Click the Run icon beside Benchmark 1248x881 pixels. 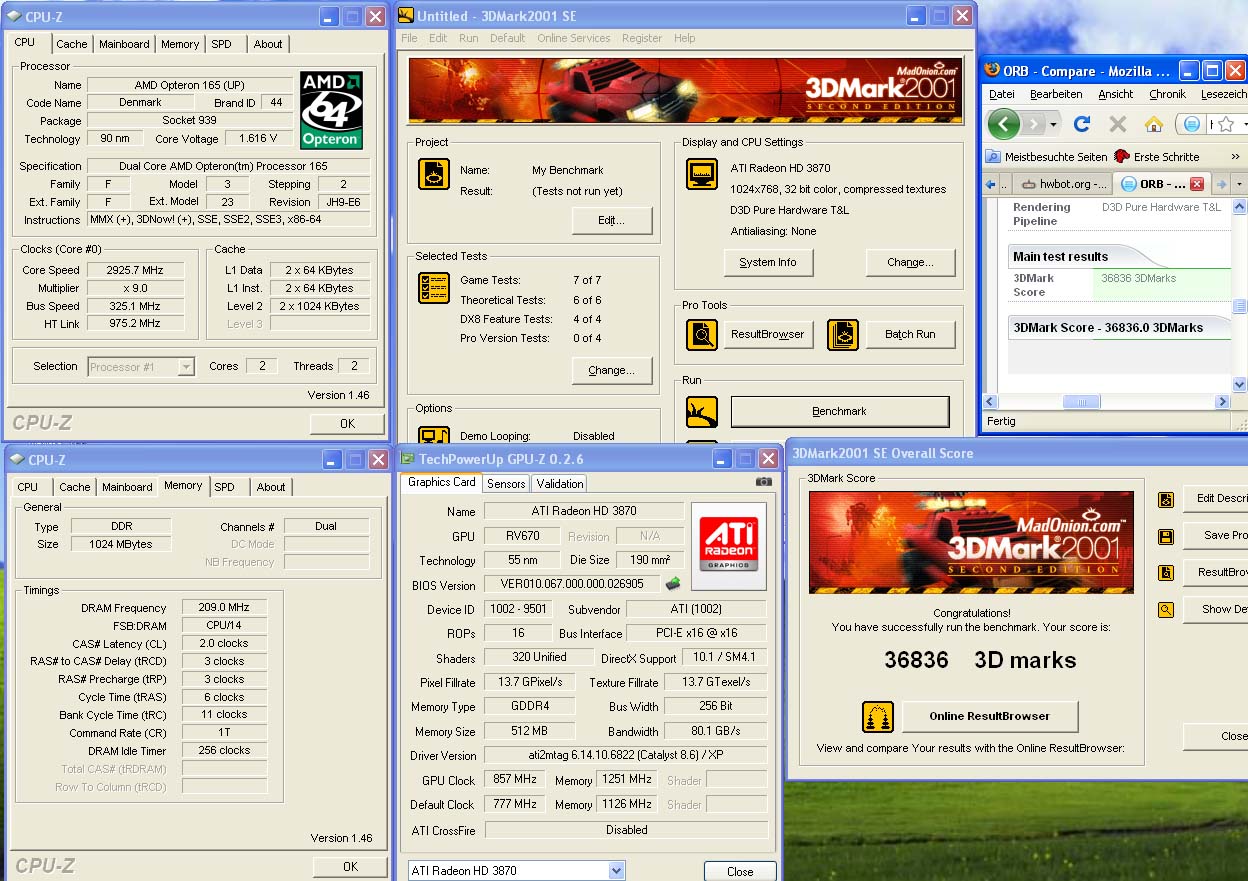tap(702, 411)
